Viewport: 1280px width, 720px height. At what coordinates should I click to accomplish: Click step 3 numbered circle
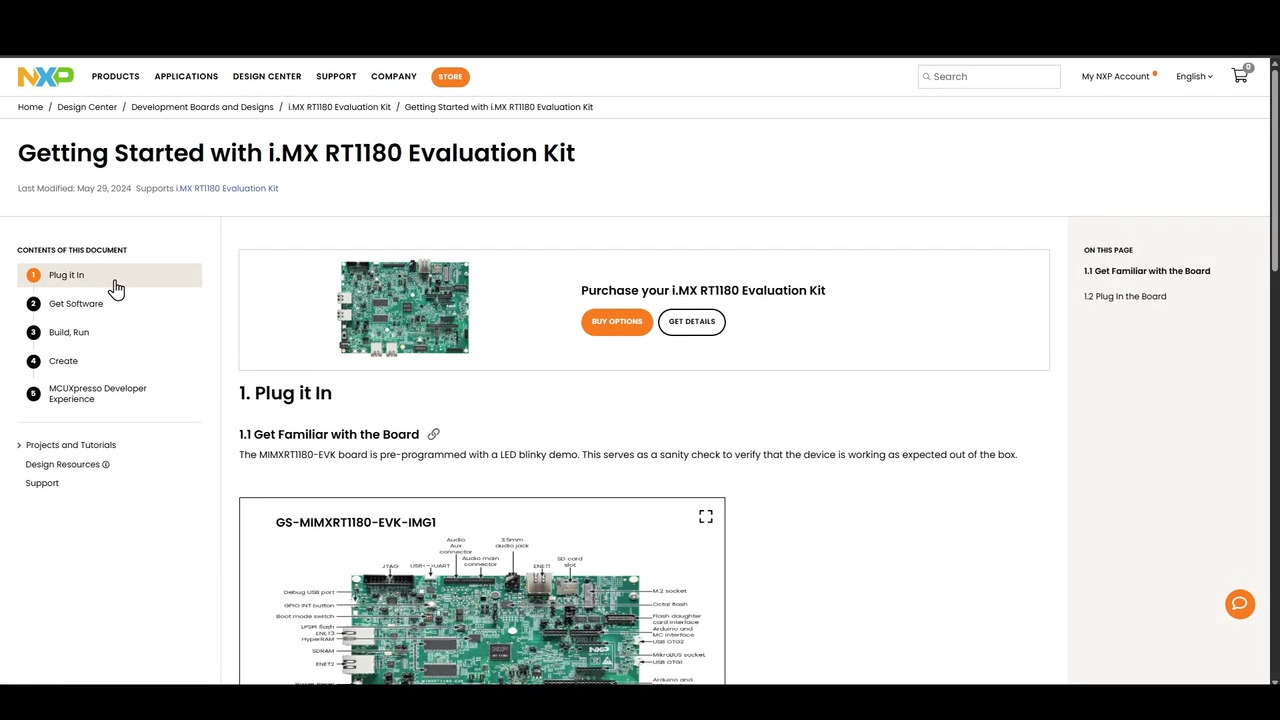click(x=33, y=332)
